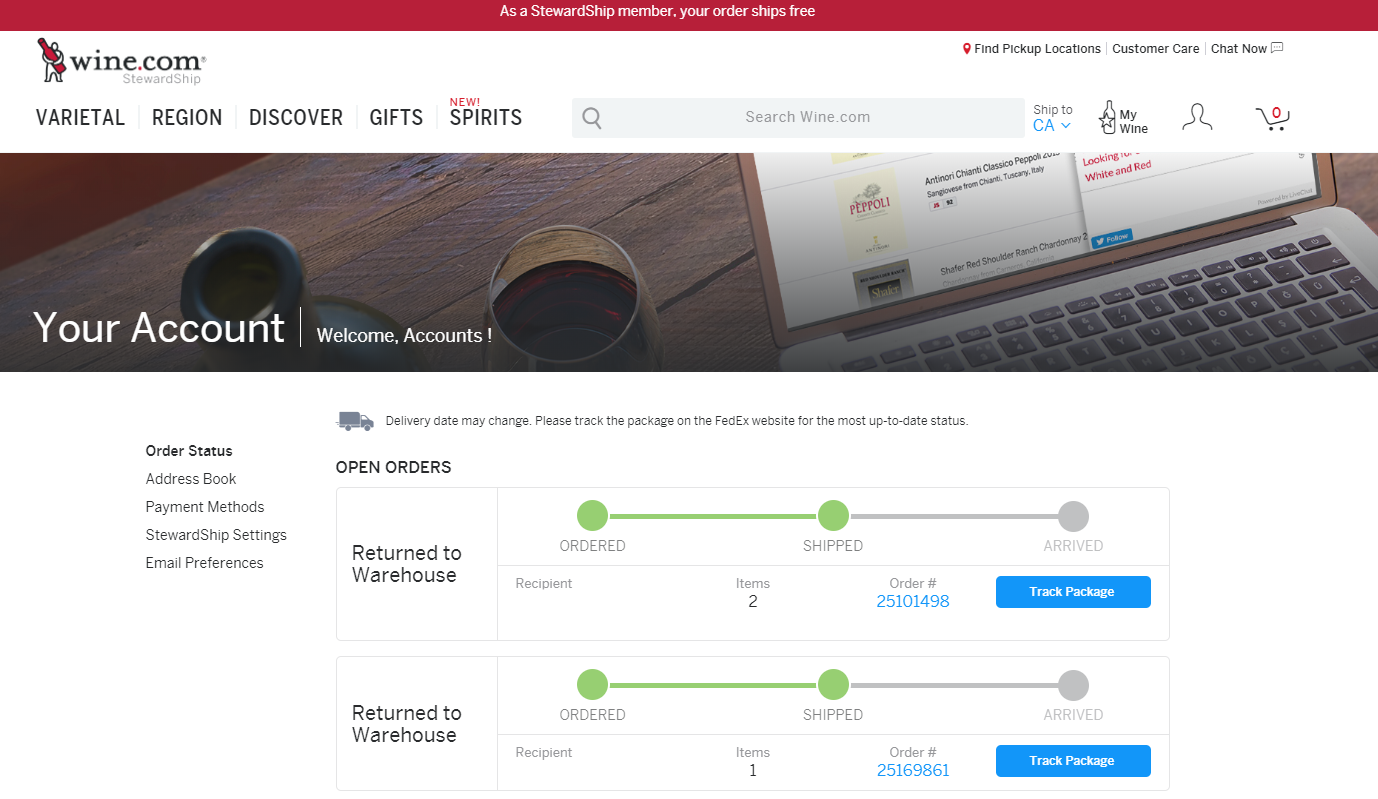The height and width of the screenshot is (799, 1378).
Task: Go to Payment Methods
Action: (x=205, y=507)
